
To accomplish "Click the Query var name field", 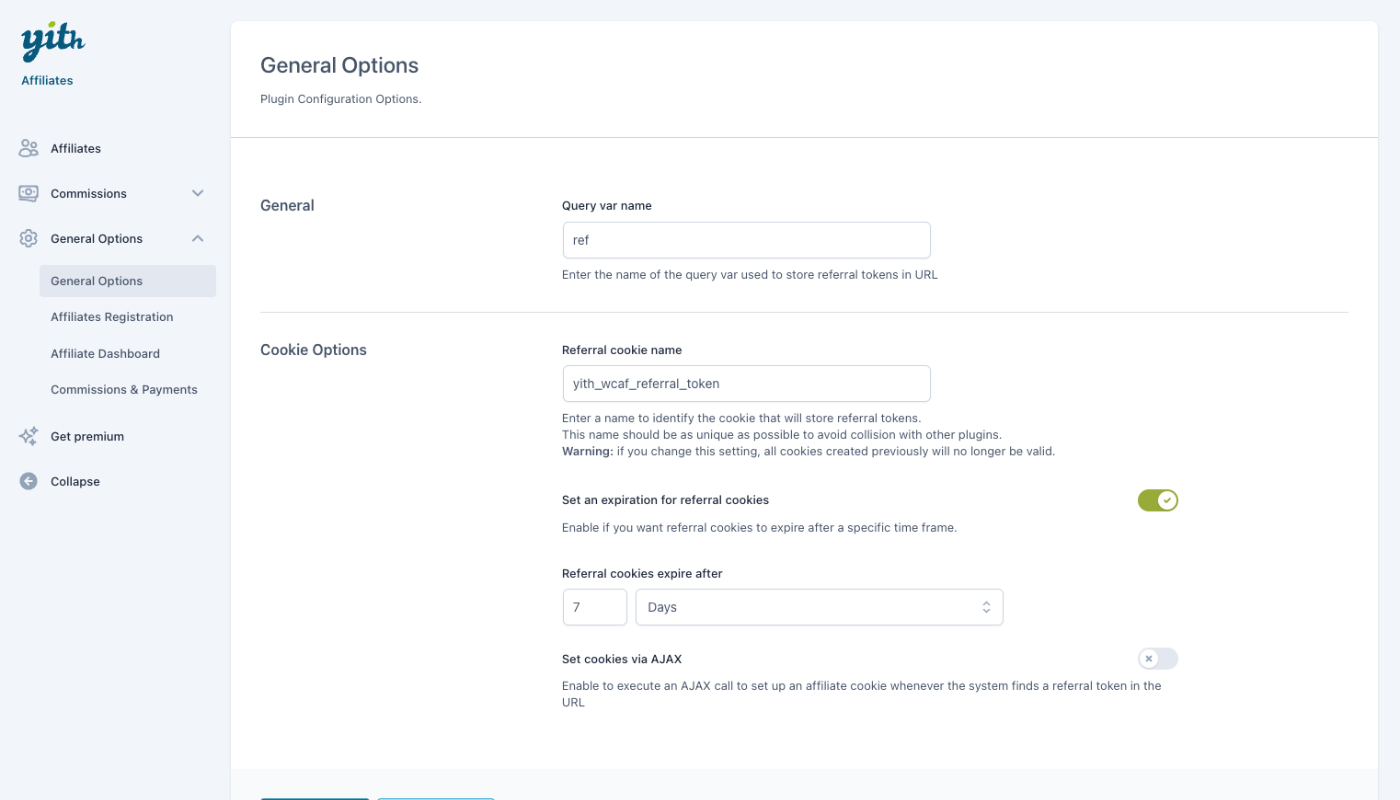I will [x=746, y=240].
